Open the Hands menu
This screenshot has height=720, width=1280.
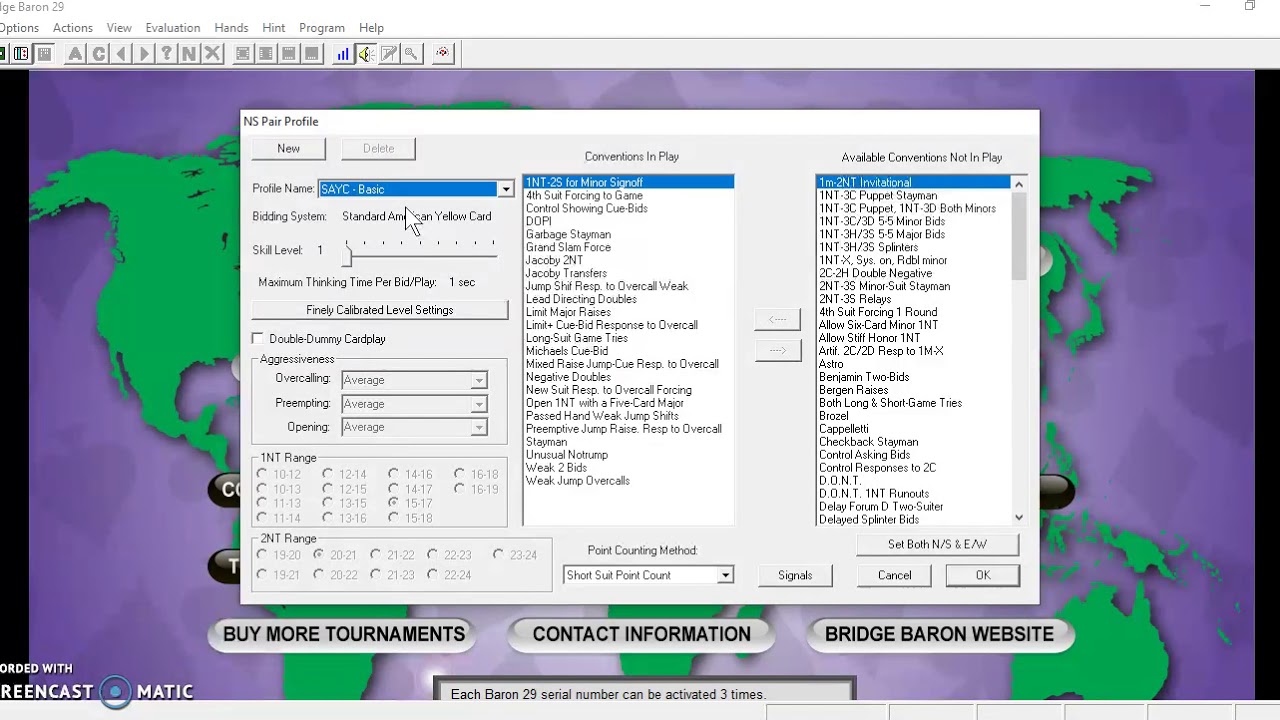point(231,28)
